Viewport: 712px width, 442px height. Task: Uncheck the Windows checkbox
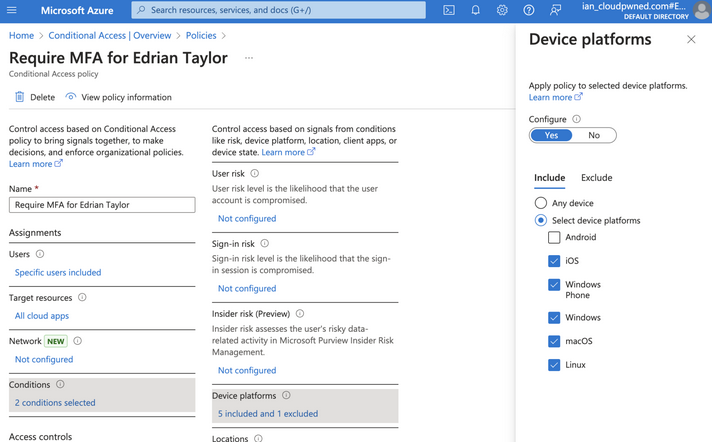coord(554,318)
